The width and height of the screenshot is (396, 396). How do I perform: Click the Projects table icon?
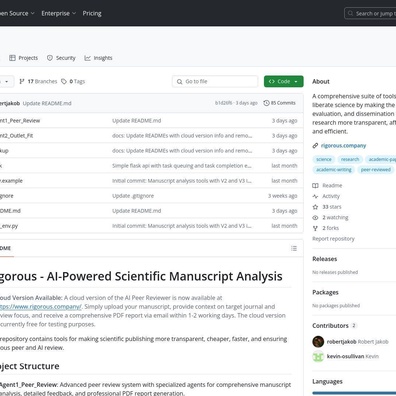tap(12, 58)
